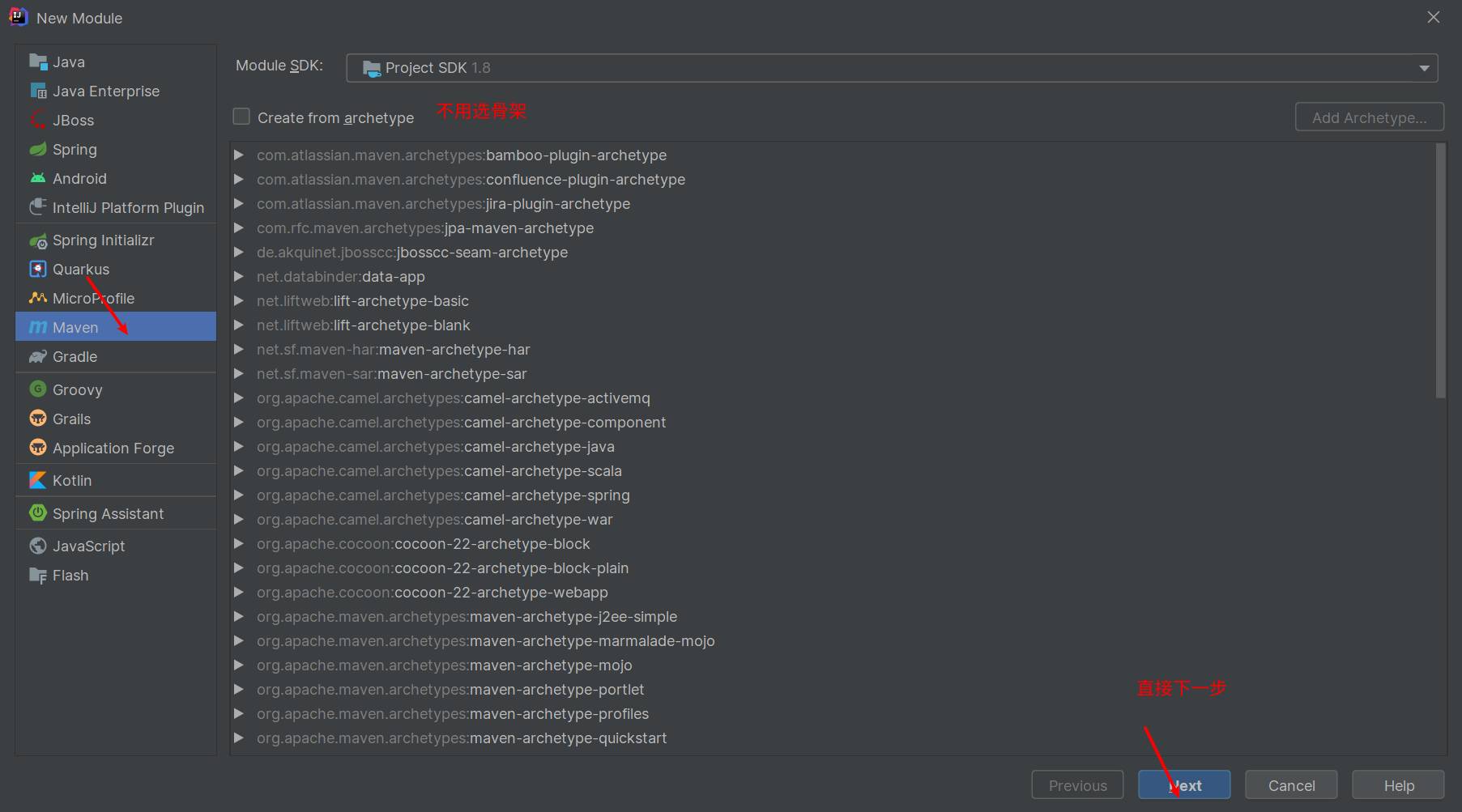Select camel-archetype-component row
The height and width of the screenshot is (812, 1462).
(x=833, y=422)
